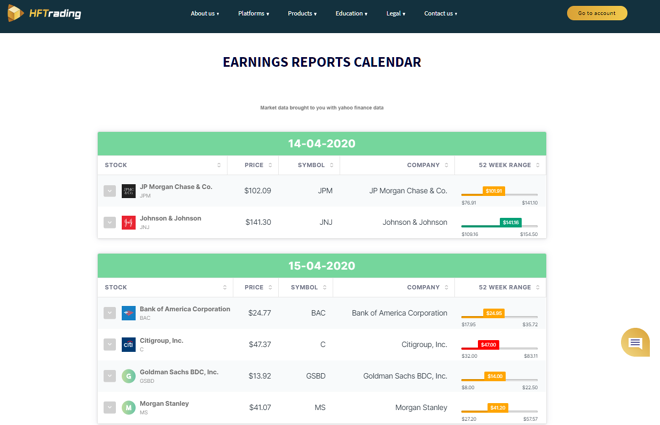The image size is (660, 425).
Task: Click the Morgan Stanley M avatar
Action: (x=128, y=407)
